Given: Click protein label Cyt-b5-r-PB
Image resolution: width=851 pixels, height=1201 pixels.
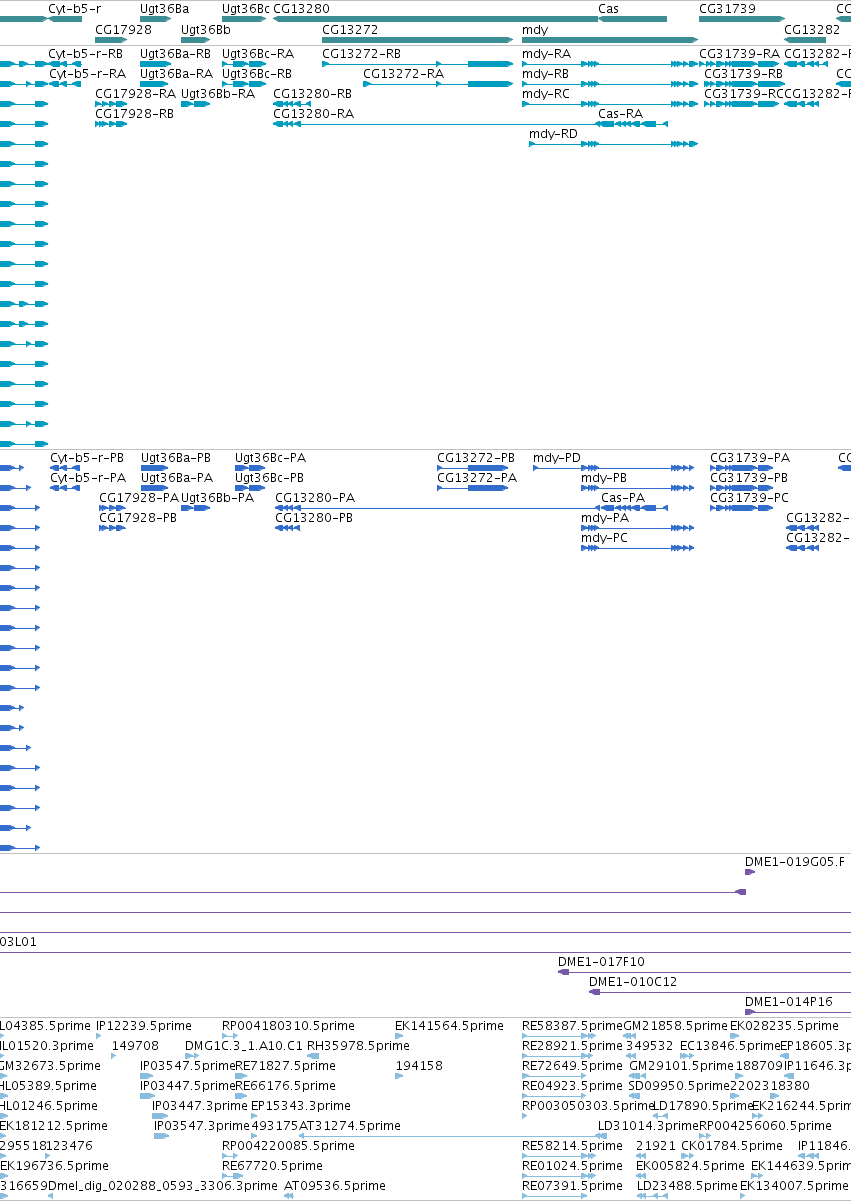Looking at the screenshot, I should pyautogui.click(x=87, y=457).
